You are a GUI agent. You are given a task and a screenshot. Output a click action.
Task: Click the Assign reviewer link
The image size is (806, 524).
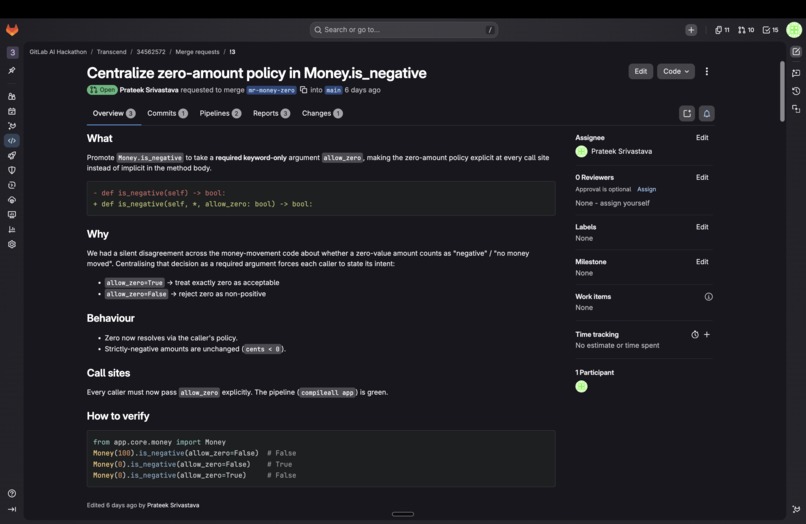click(646, 189)
